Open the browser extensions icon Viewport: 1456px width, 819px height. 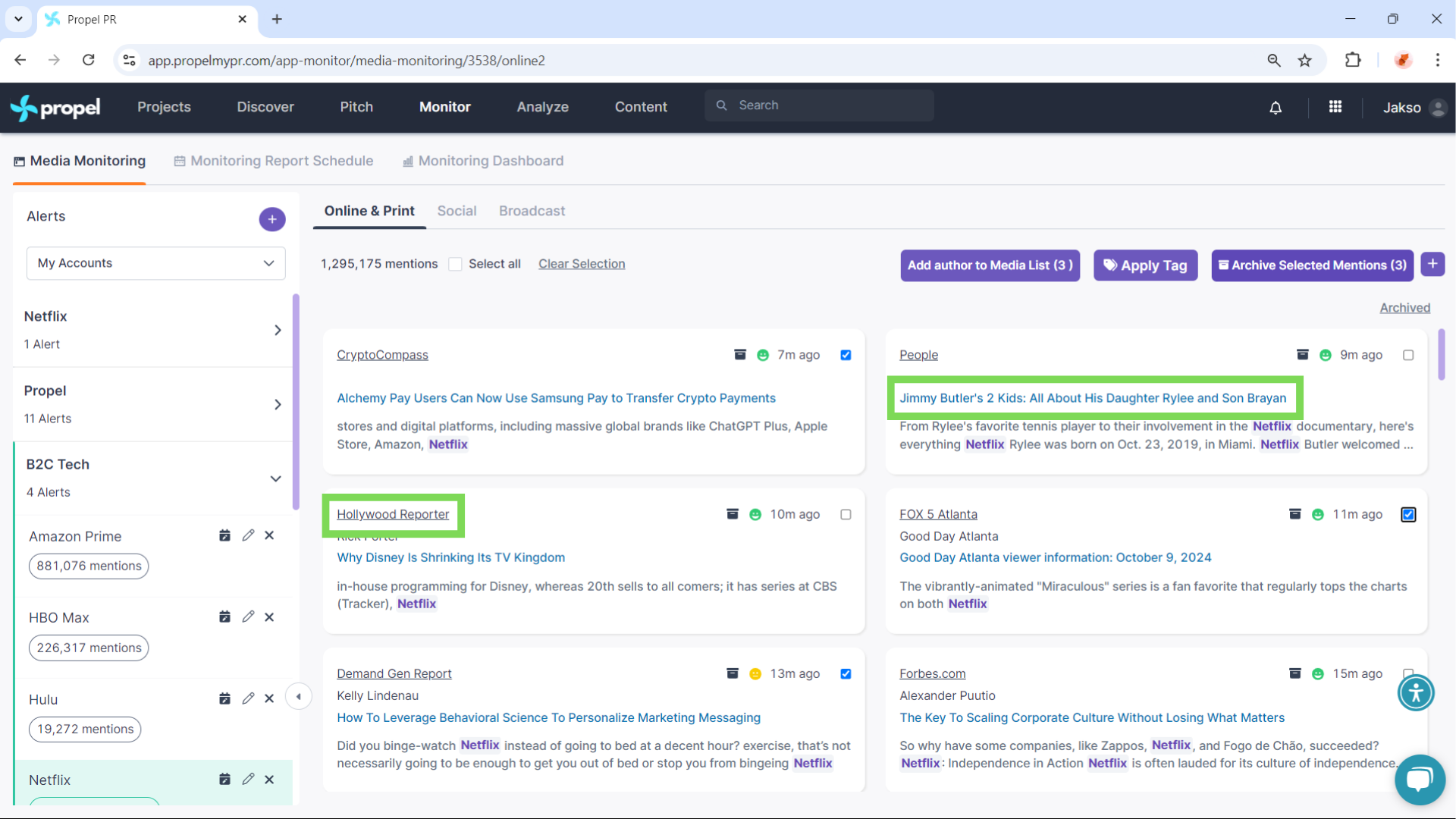pyautogui.click(x=1353, y=60)
